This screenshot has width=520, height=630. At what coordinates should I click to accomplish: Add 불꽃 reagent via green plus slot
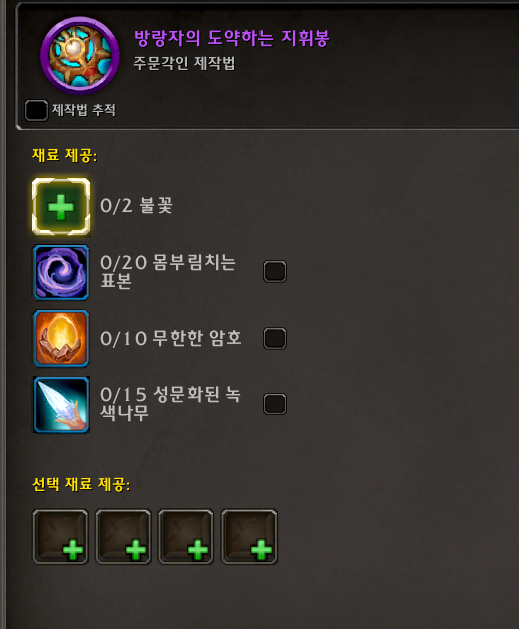61,207
